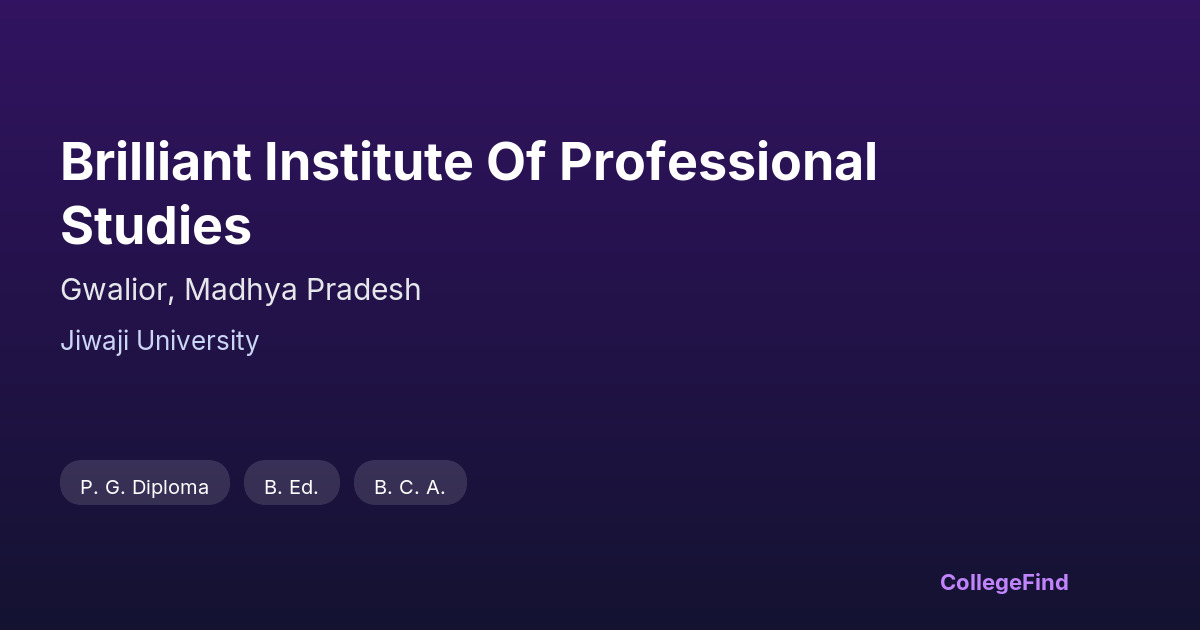
Task: Open the Jiwaji University affiliation line
Action: [159, 341]
